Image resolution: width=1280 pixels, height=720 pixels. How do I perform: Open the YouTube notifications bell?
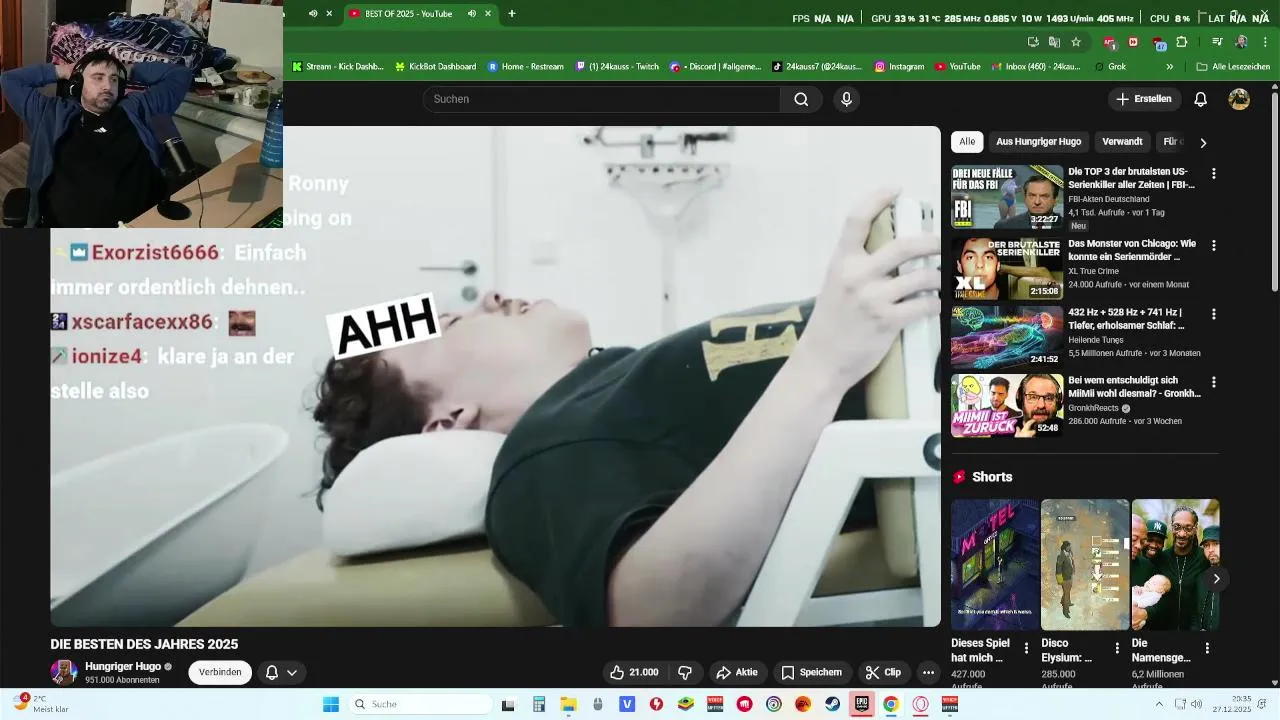pos(1201,99)
